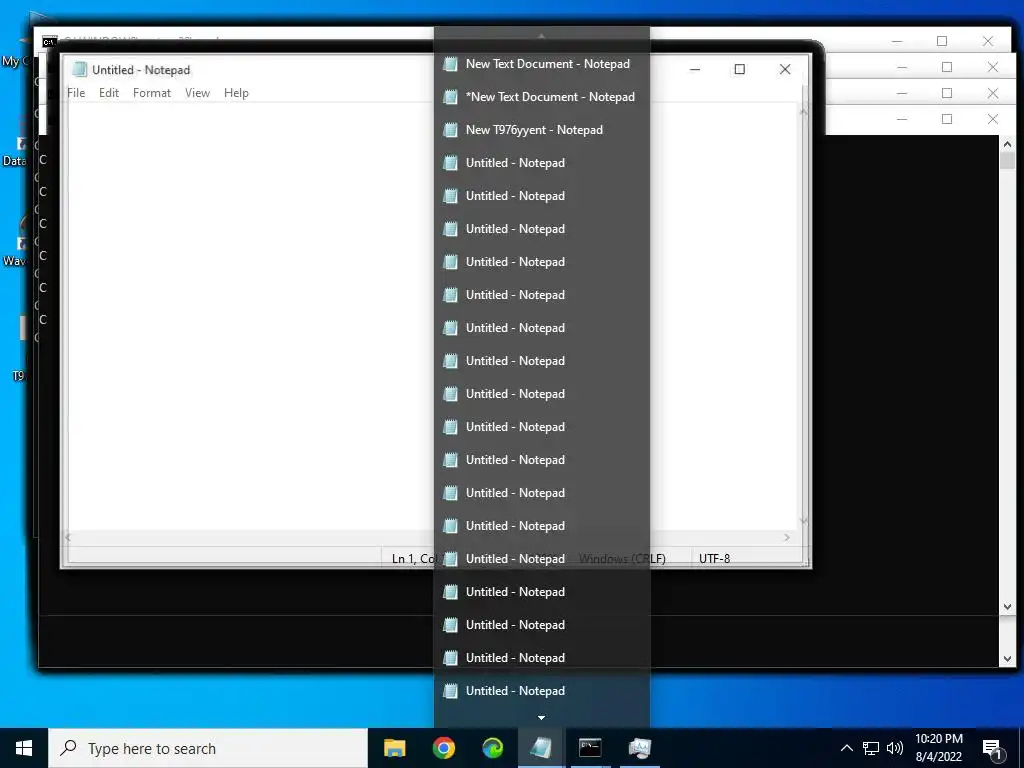Launch Microsoft Edge from the taskbar
The width and height of the screenshot is (1024, 768).
click(x=492, y=748)
